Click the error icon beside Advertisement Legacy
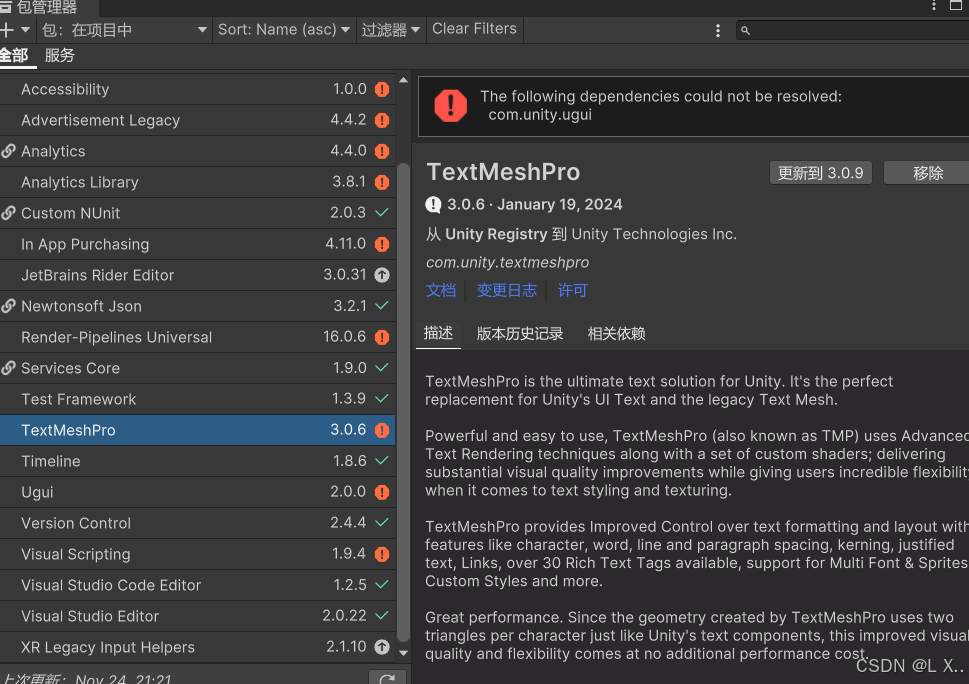The height and width of the screenshot is (684, 969). click(382, 120)
